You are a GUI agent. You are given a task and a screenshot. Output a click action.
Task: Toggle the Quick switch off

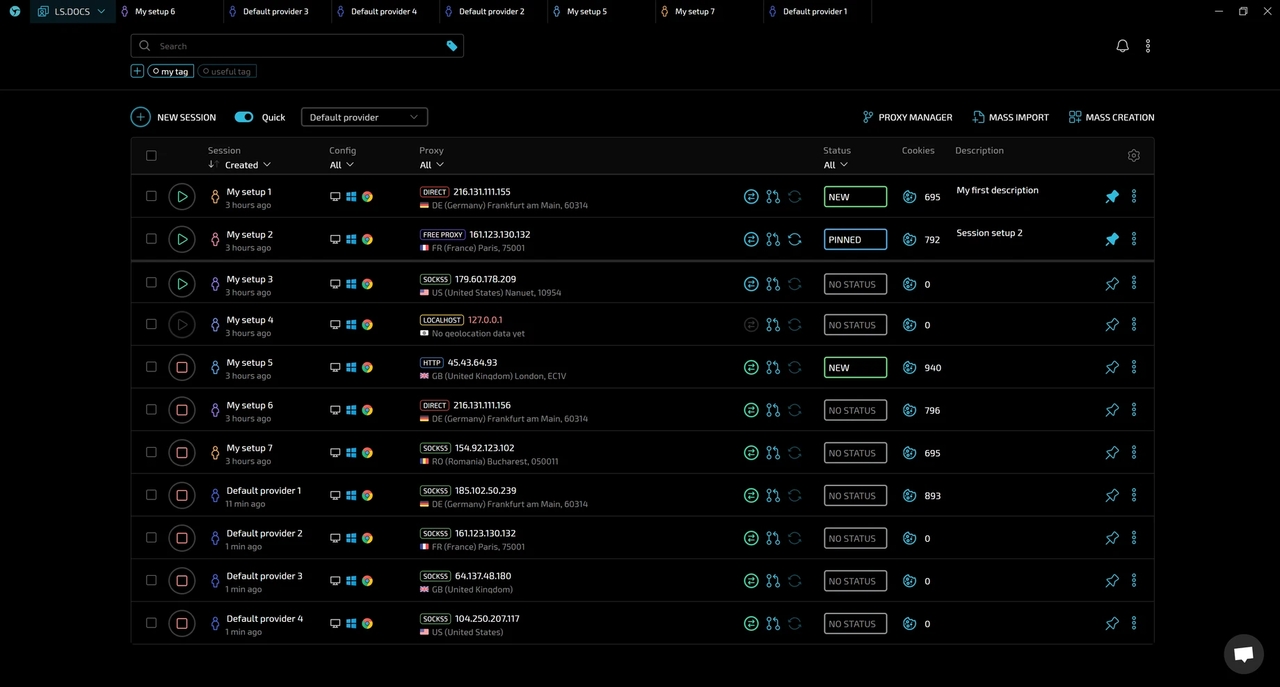pos(244,117)
